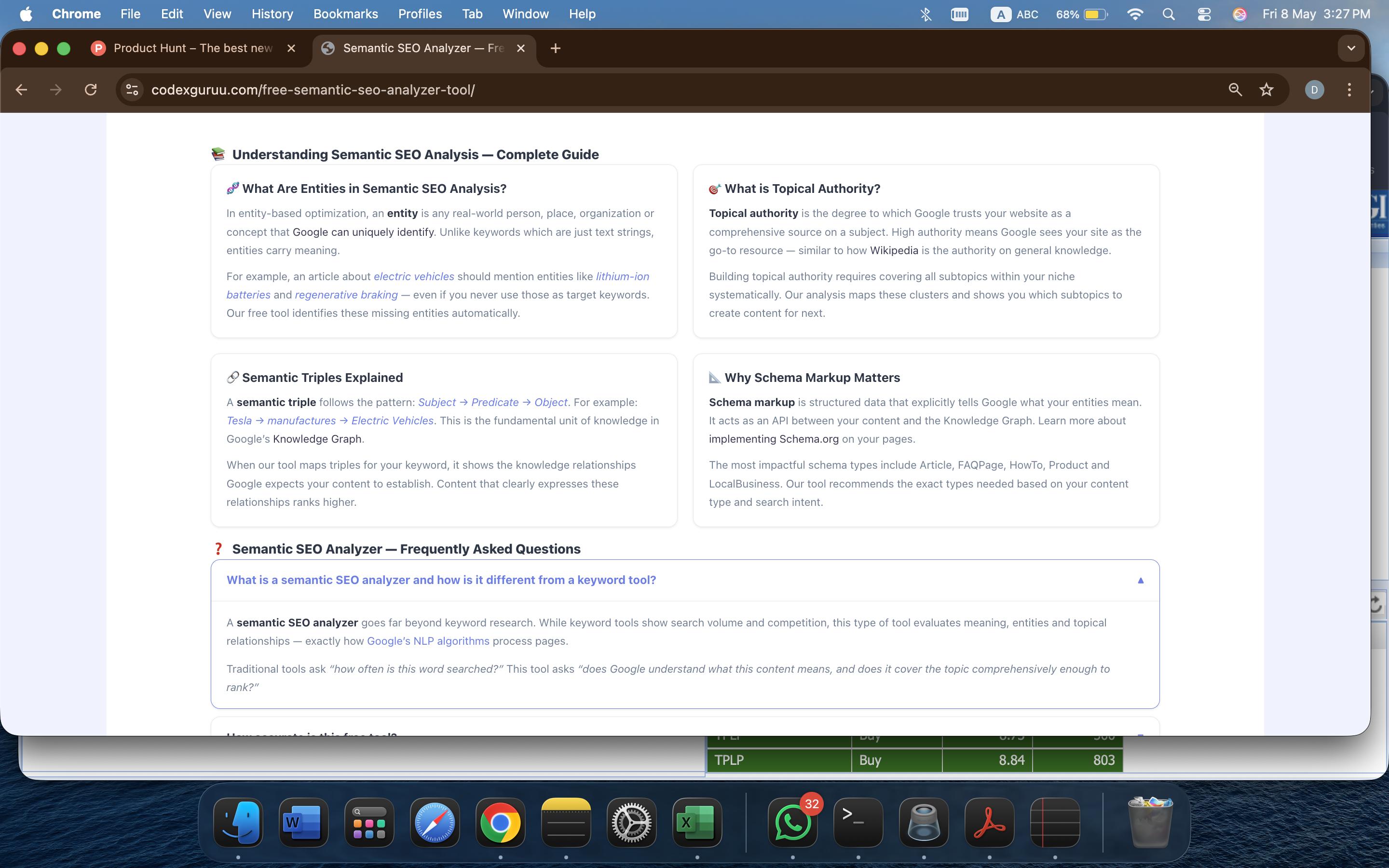
Task: Open Notes from the Dock
Action: coord(566,823)
